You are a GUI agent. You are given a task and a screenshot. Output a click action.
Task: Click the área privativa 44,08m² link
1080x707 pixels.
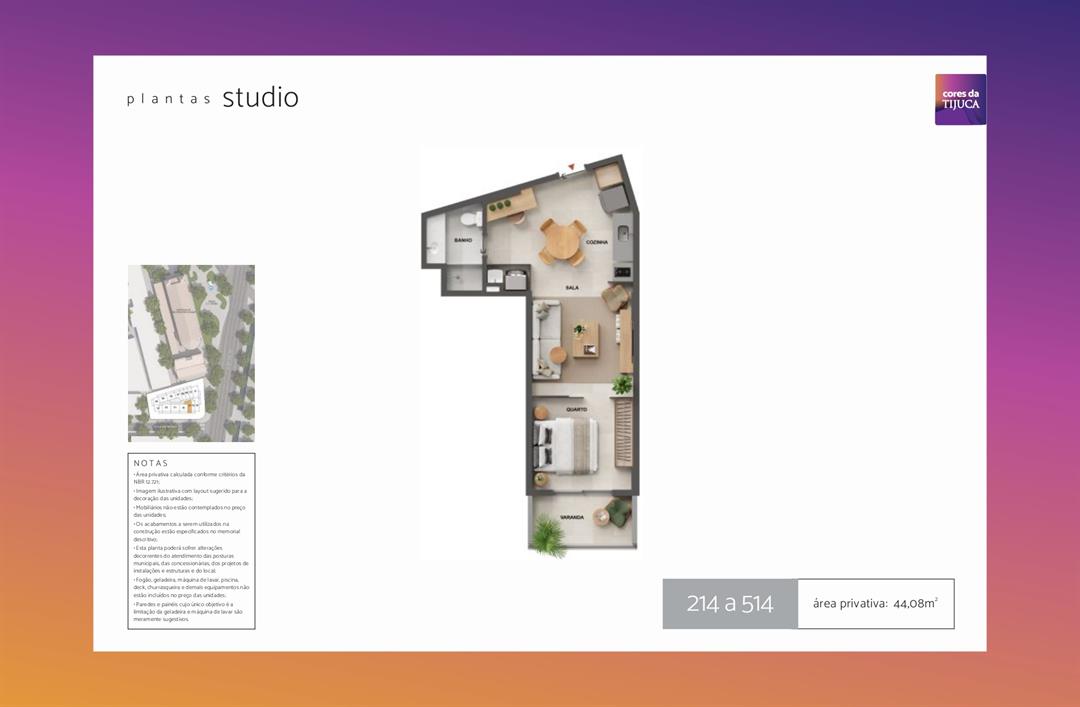point(875,603)
